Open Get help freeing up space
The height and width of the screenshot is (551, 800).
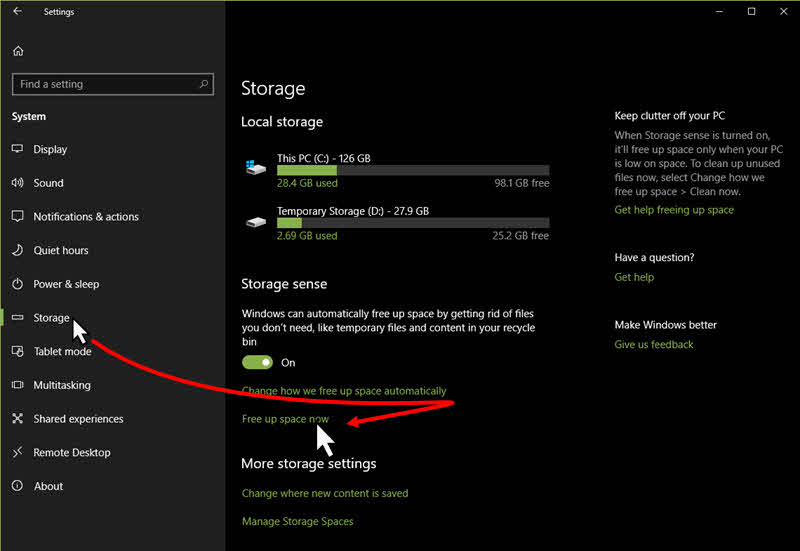coord(674,210)
